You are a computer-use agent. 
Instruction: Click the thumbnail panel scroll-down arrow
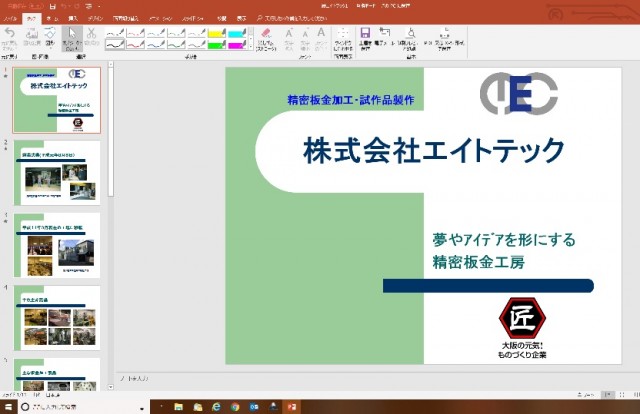[111, 387]
